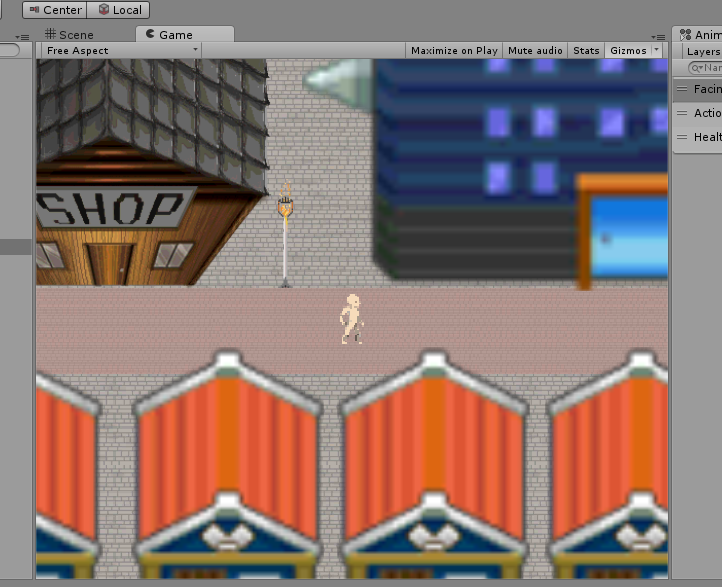Click the Animator parameter search field

coord(708,68)
